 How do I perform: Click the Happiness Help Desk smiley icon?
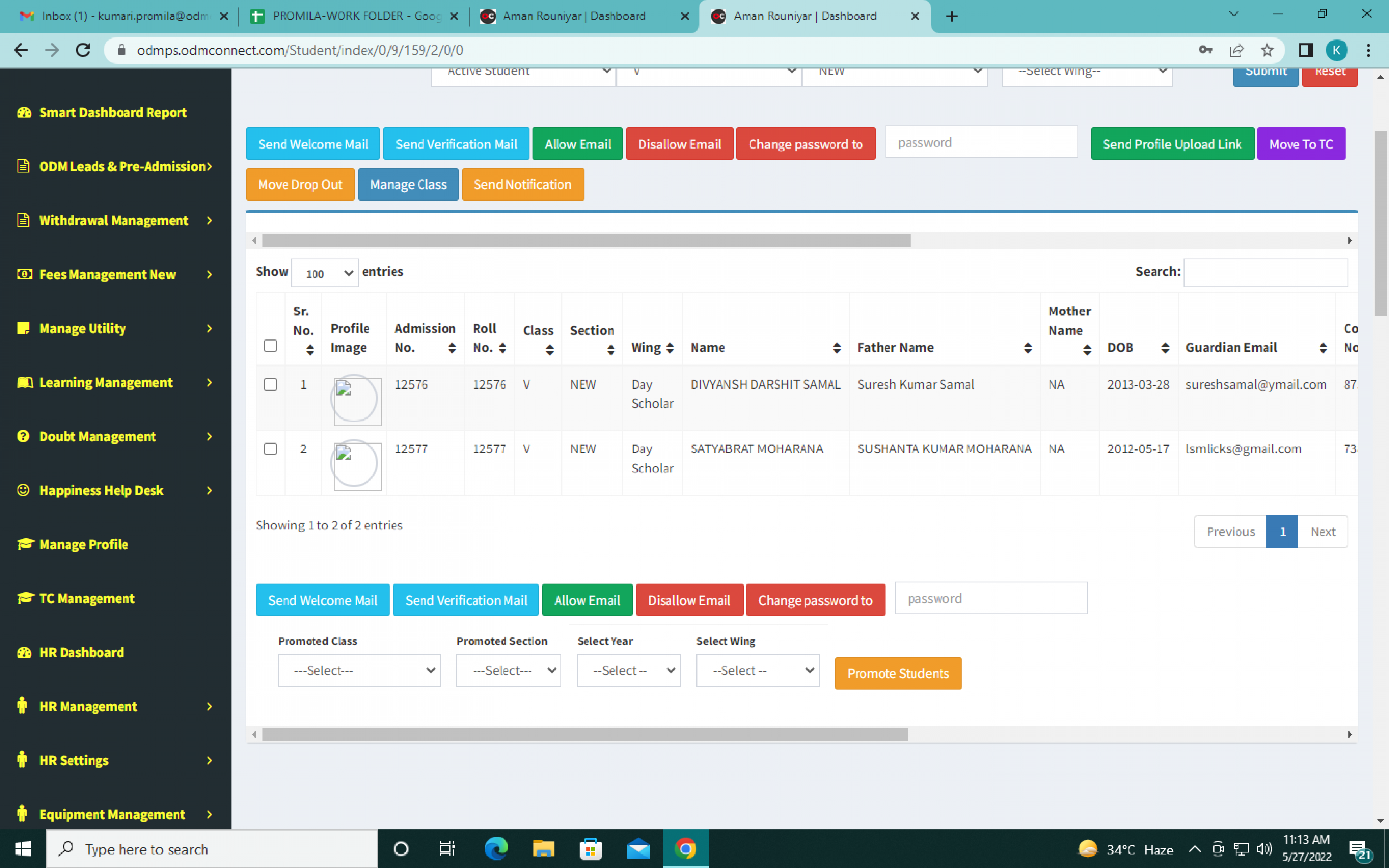click(x=24, y=490)
